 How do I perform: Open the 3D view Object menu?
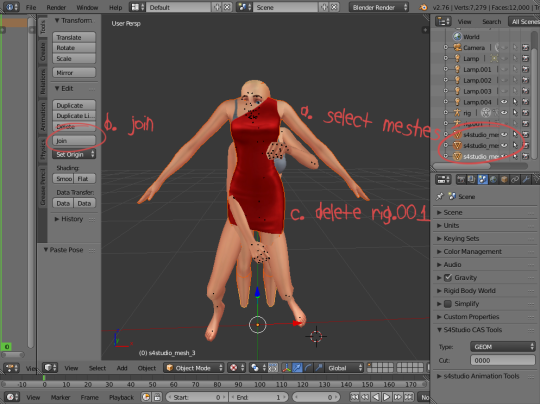tap(147, 368)
